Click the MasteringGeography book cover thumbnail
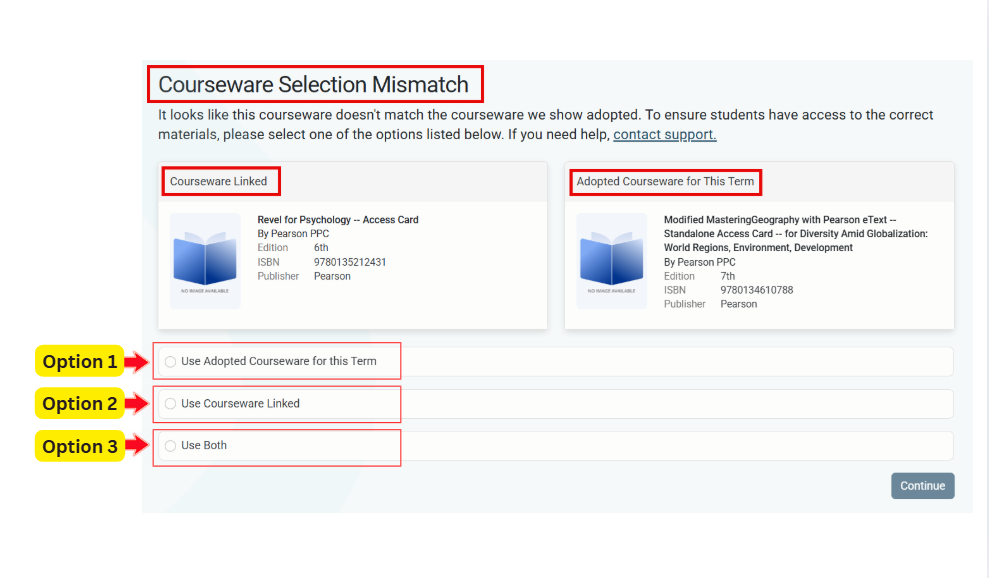The width and height of the screenshot is (989, 578). click(612, 261)
